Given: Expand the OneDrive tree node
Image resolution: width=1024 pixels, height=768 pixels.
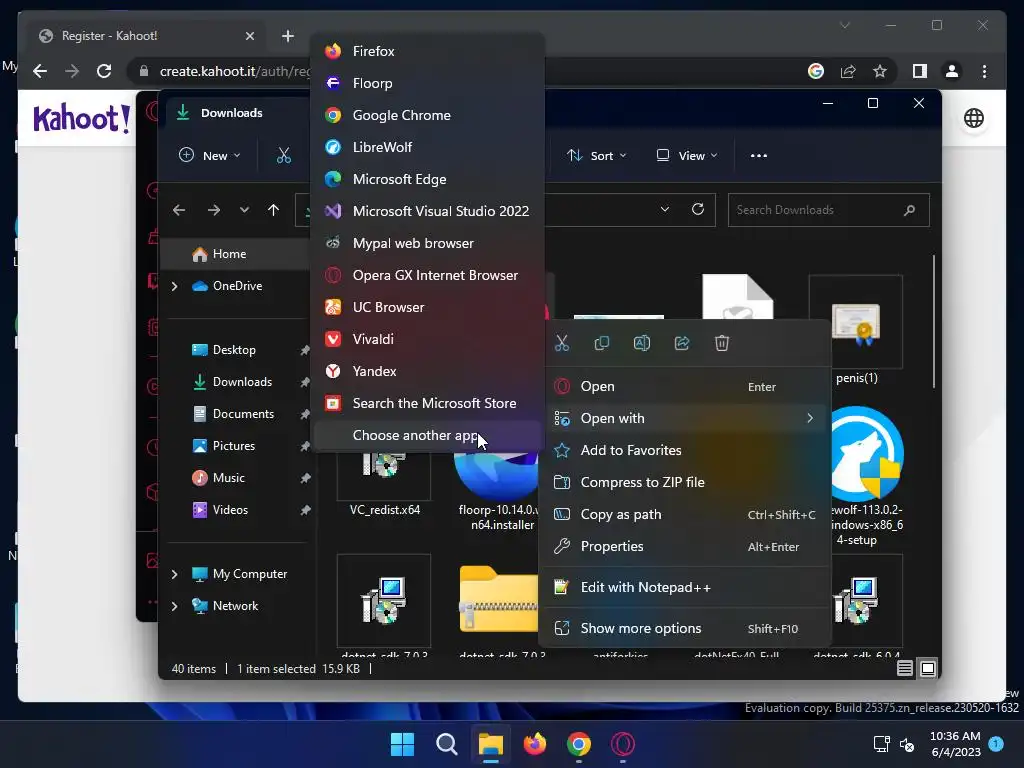Looking at the screenshot, I should (174, 286).
